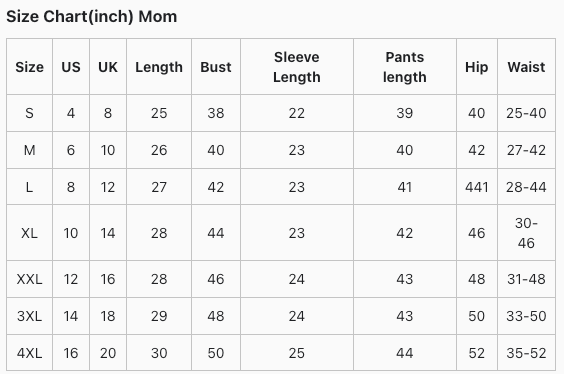Select the 25-40 waist cell

coord(526,113)
